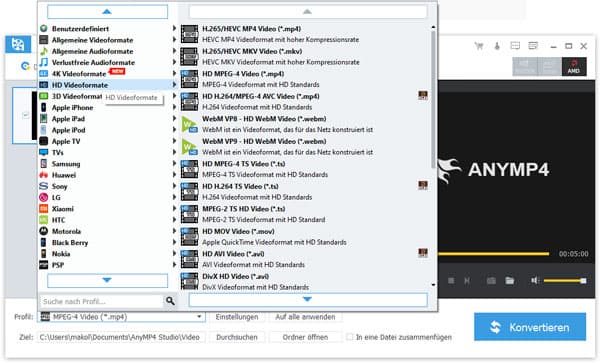Click the HTC logo icon
The width and height of the screenshot is (600, 363).
(x=44, y=220)
